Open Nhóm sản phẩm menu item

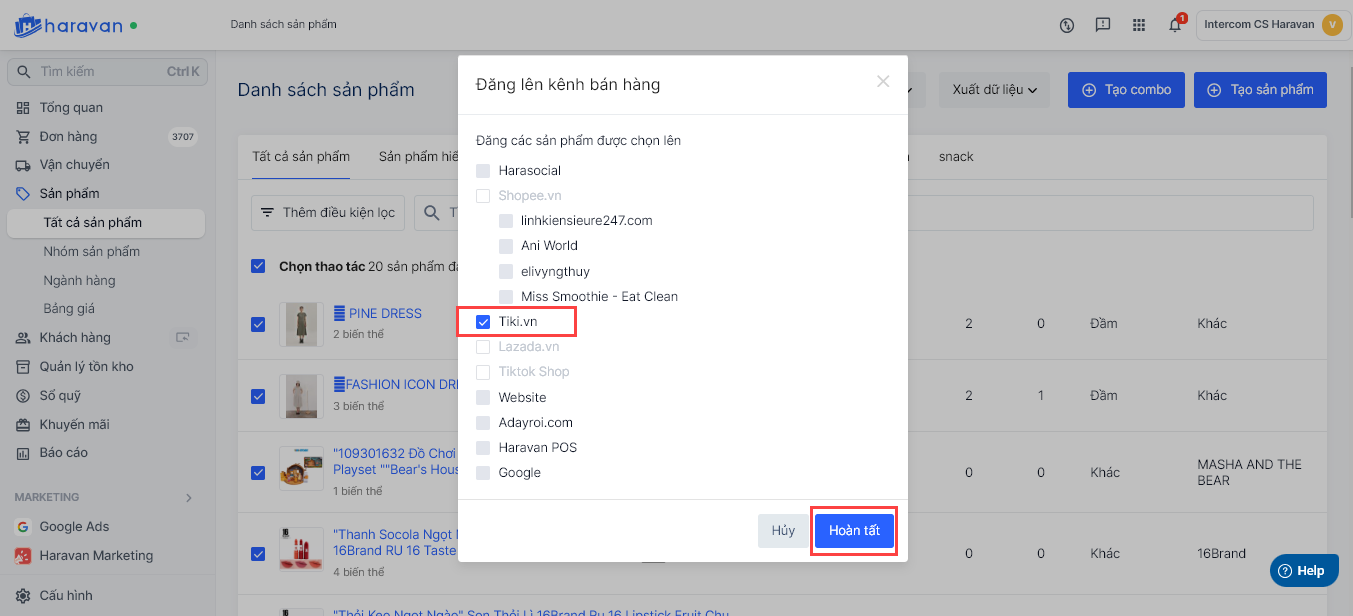point(92,252)
